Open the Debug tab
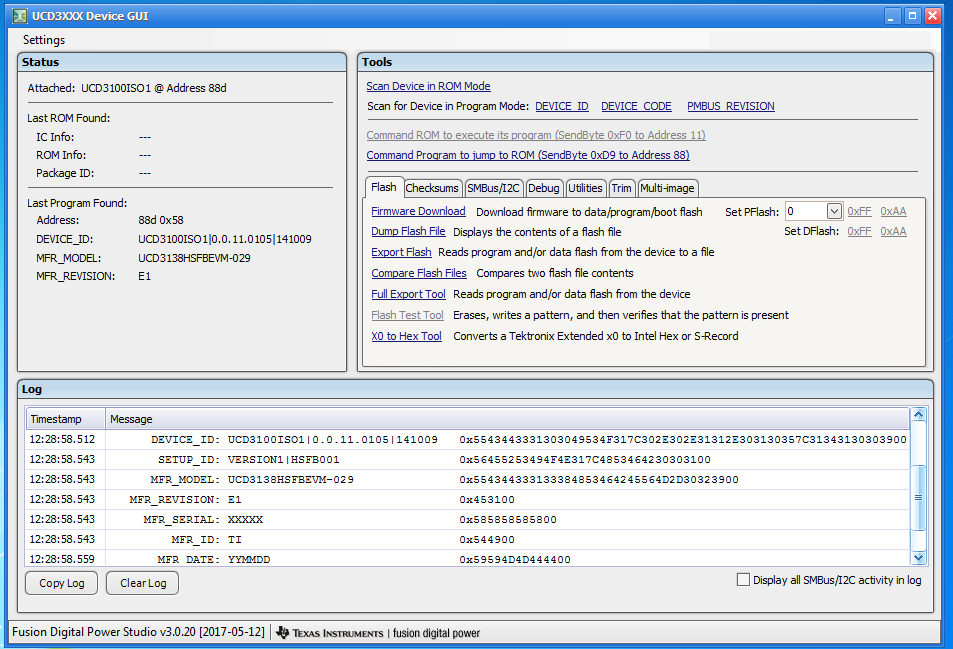This screenshot has width=953, height=649. [543, 188]
